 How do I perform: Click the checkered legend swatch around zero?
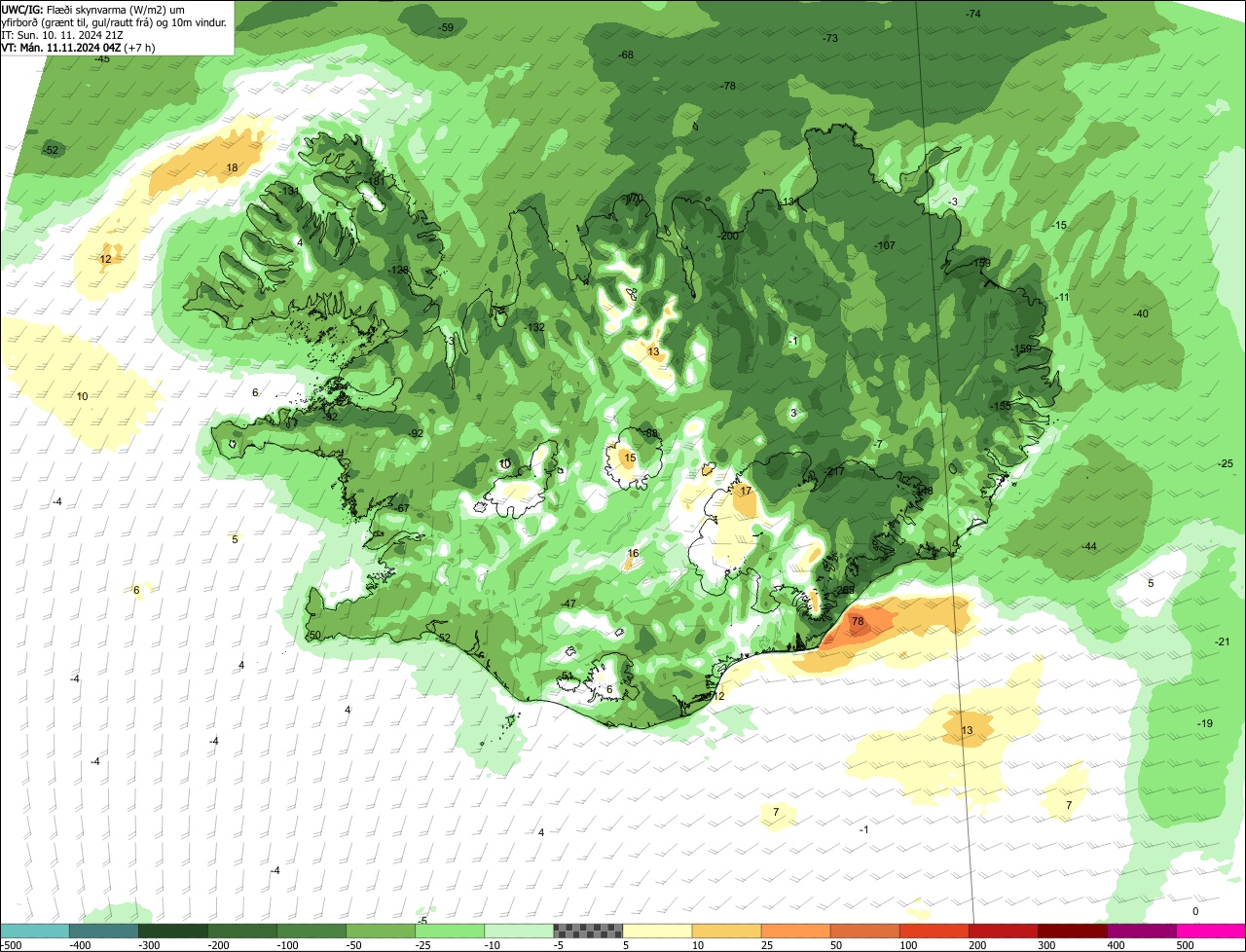point(588,931)
